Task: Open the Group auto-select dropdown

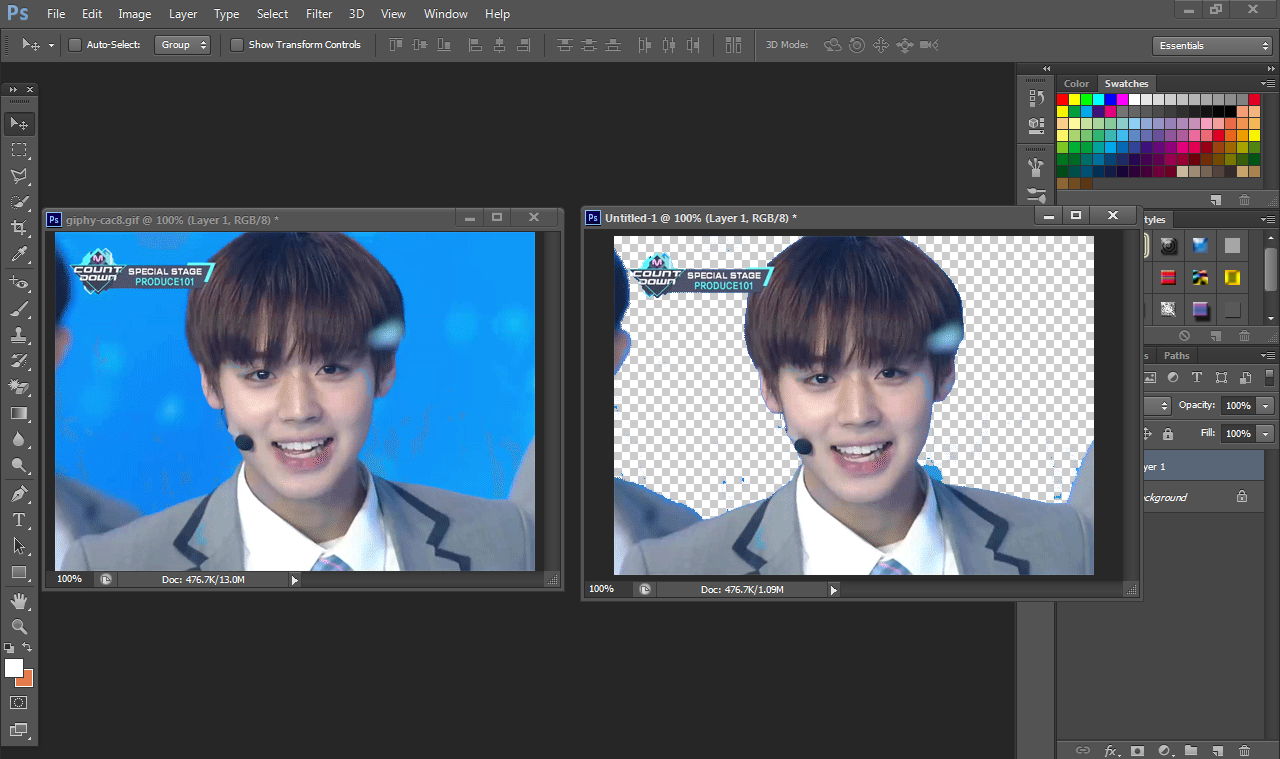Action: click(183, 45)
